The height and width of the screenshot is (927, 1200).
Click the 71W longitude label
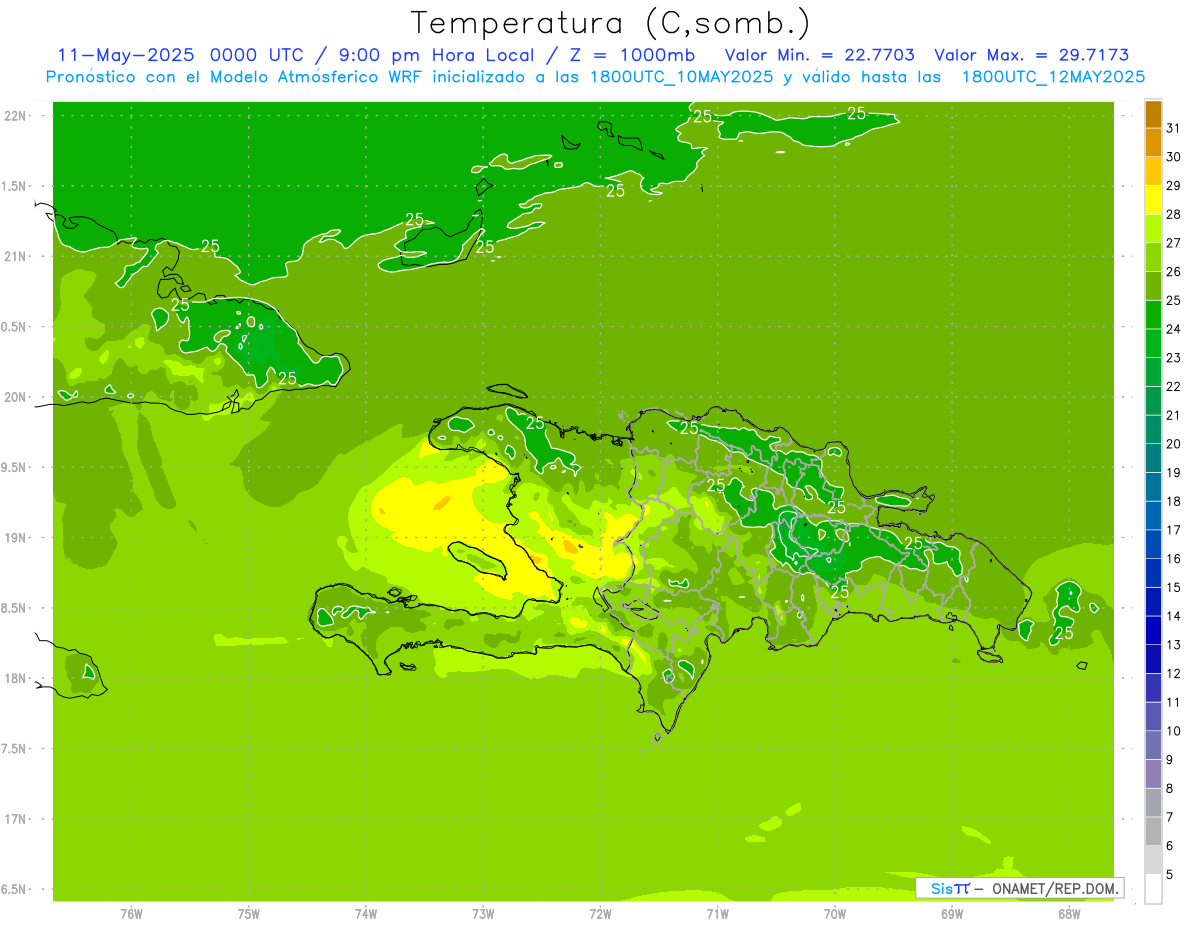717,914
